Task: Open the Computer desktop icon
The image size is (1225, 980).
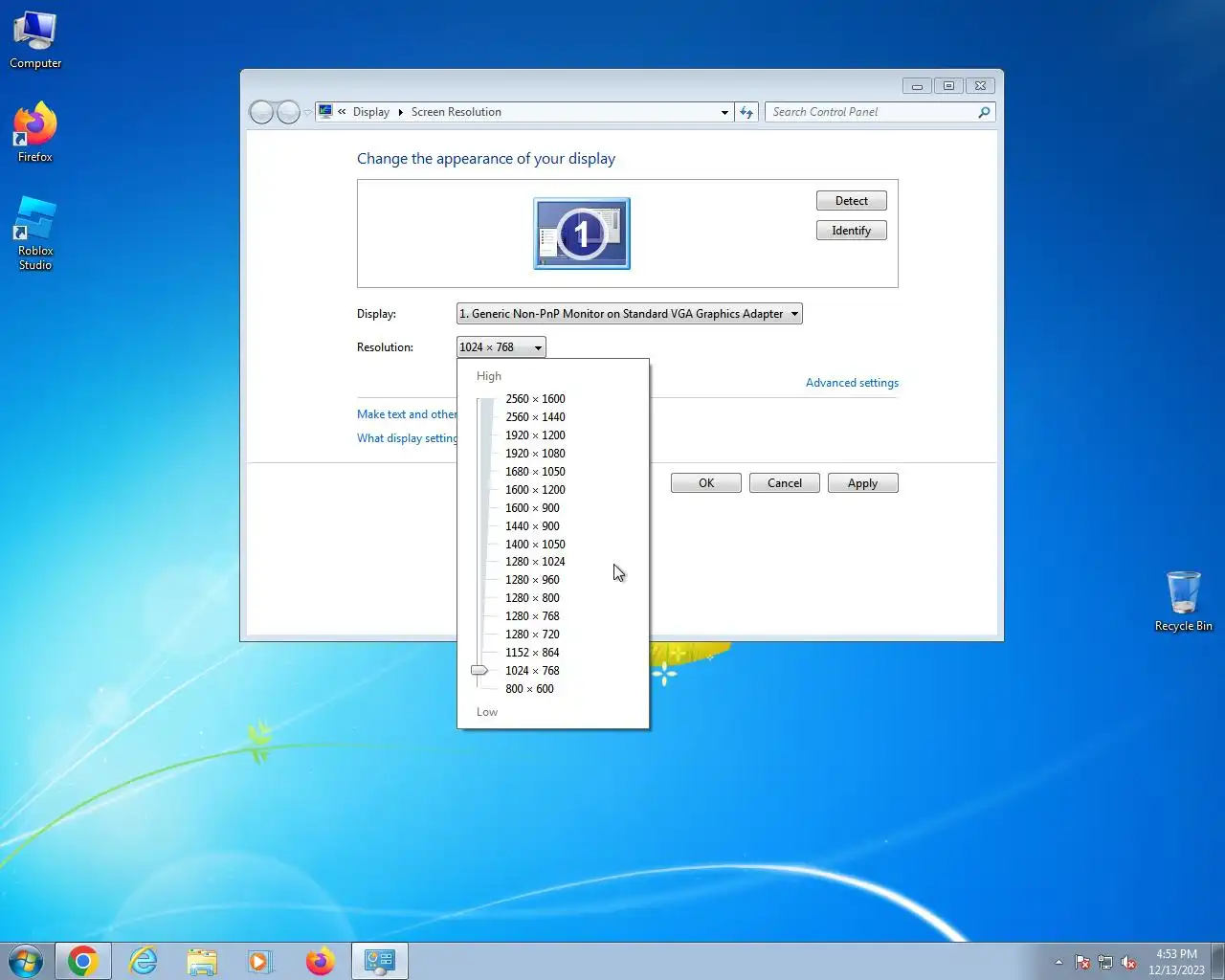Action: (x=35, y=40)
